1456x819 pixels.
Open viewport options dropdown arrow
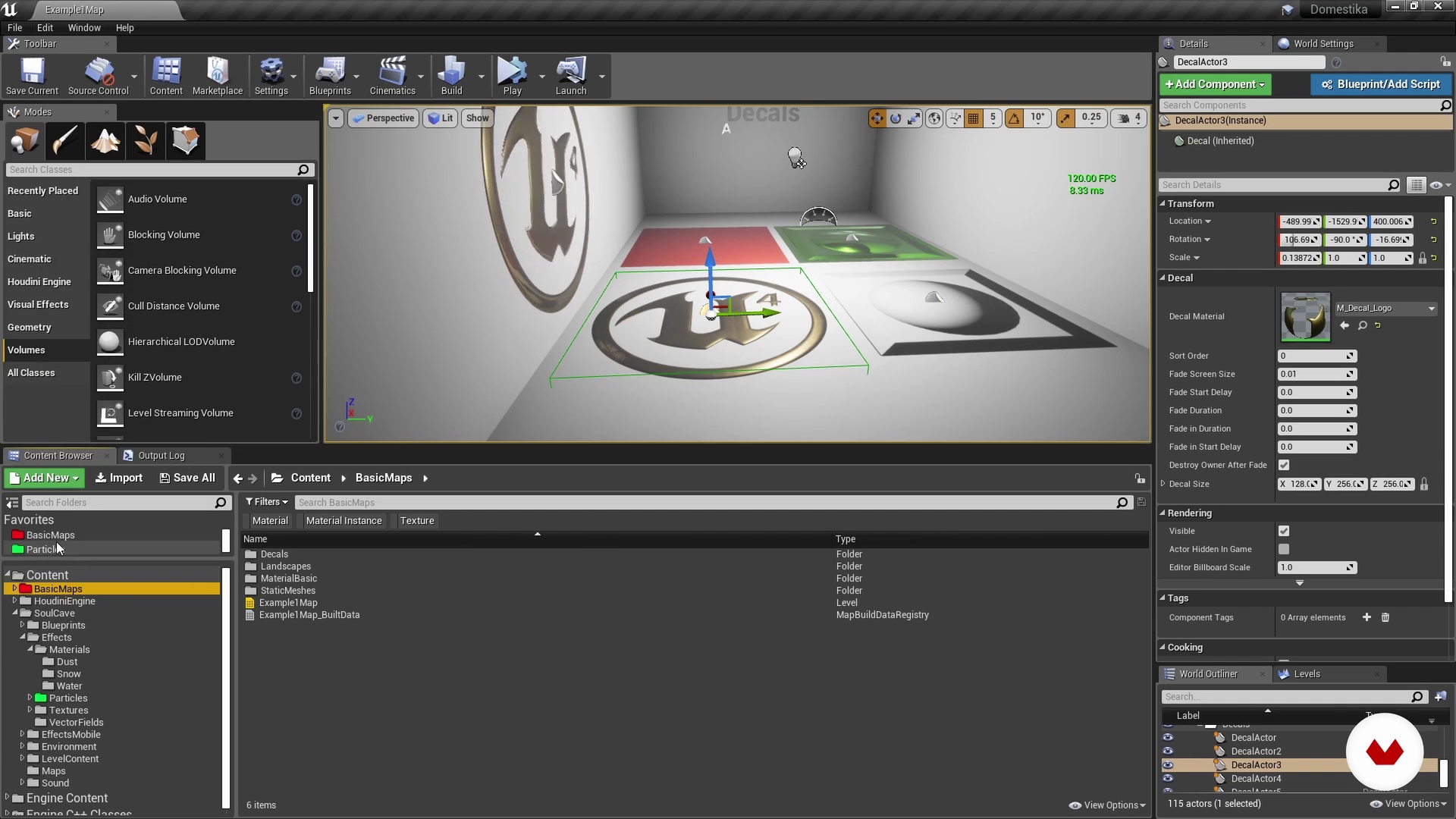(x=335, y=118)
